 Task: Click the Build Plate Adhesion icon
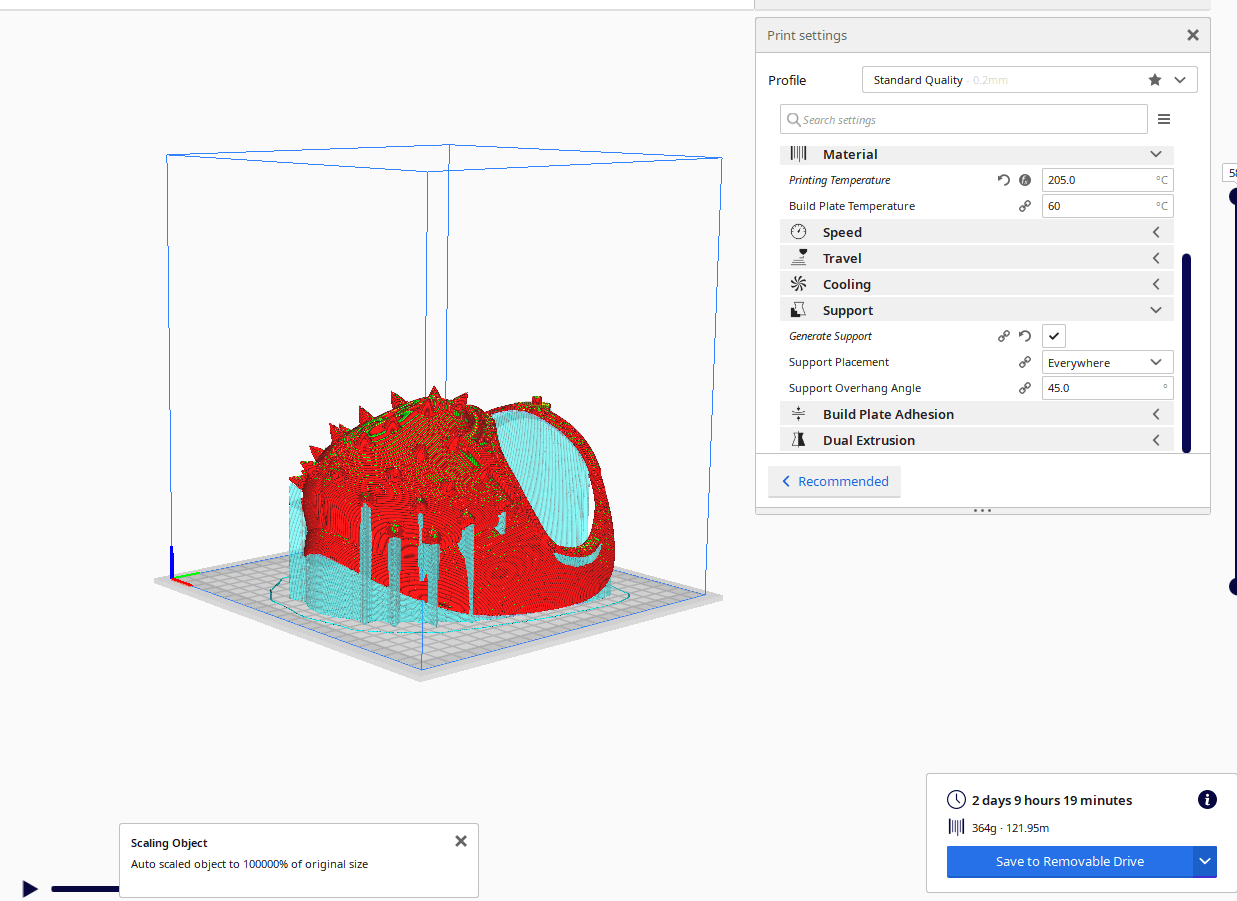(797, 413)
